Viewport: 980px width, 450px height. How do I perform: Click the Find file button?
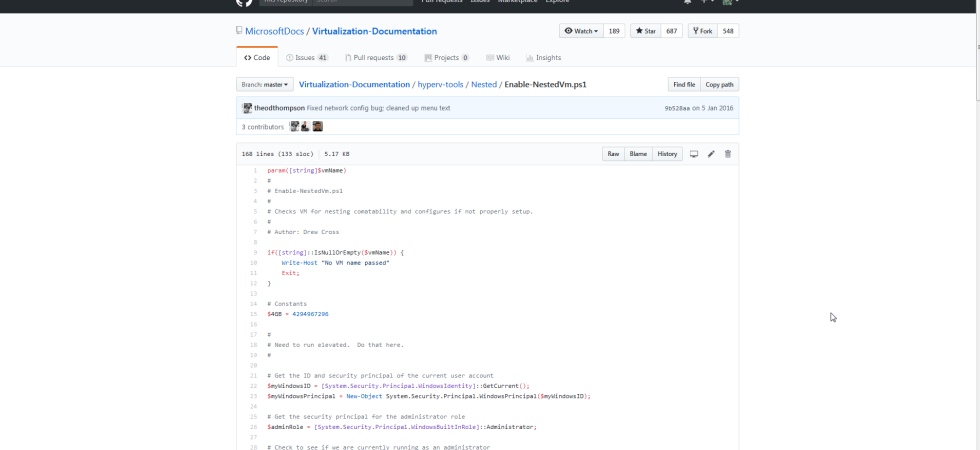pyautogui.click(x=684, y=84)
